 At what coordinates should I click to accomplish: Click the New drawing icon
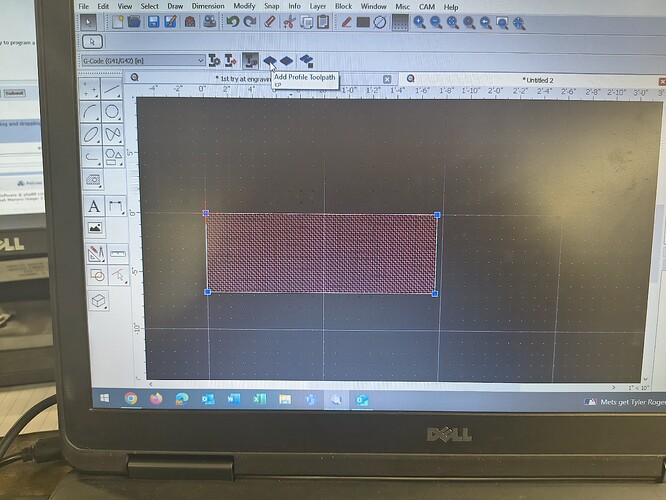tap(118, 22)
